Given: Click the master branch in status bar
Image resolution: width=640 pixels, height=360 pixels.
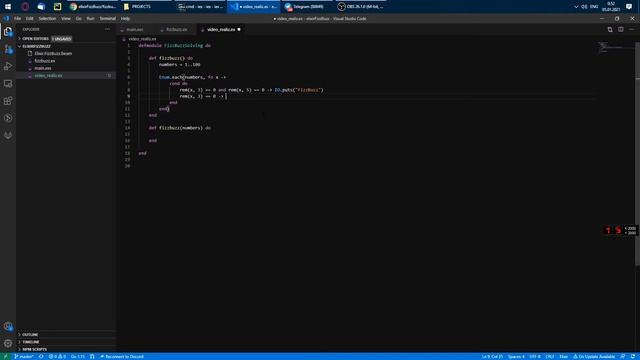Looking at the screenshot, I should pos(24,356).
